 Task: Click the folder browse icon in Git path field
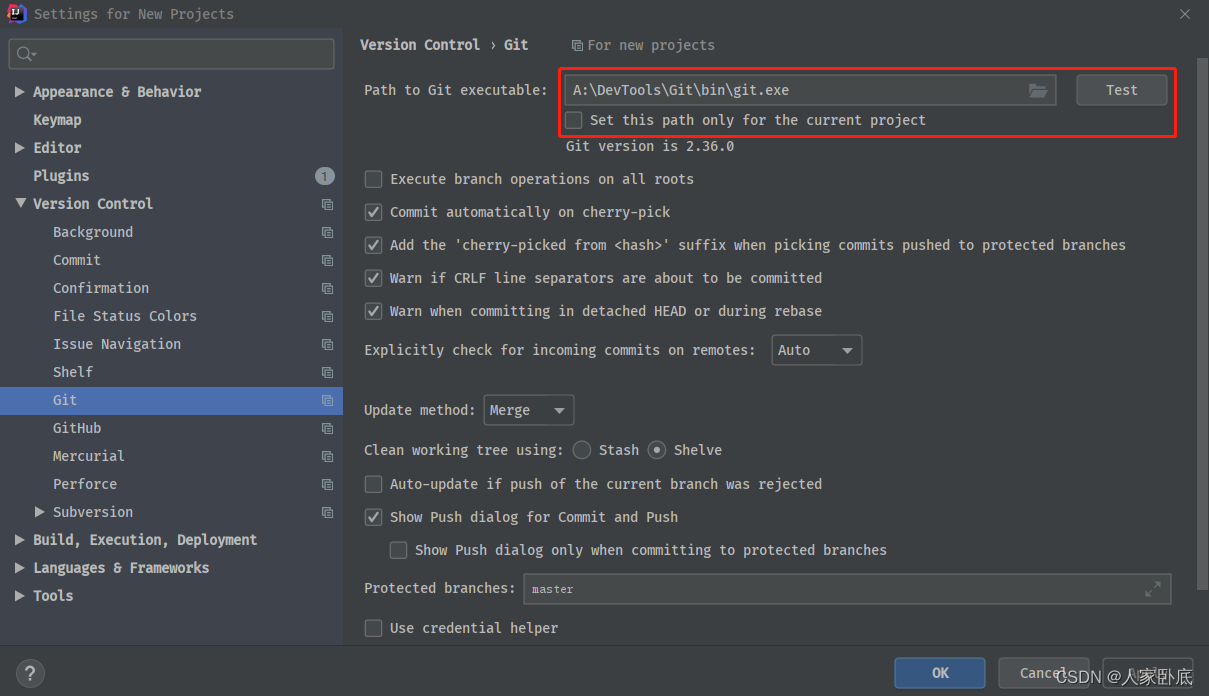click(1038, 90)
